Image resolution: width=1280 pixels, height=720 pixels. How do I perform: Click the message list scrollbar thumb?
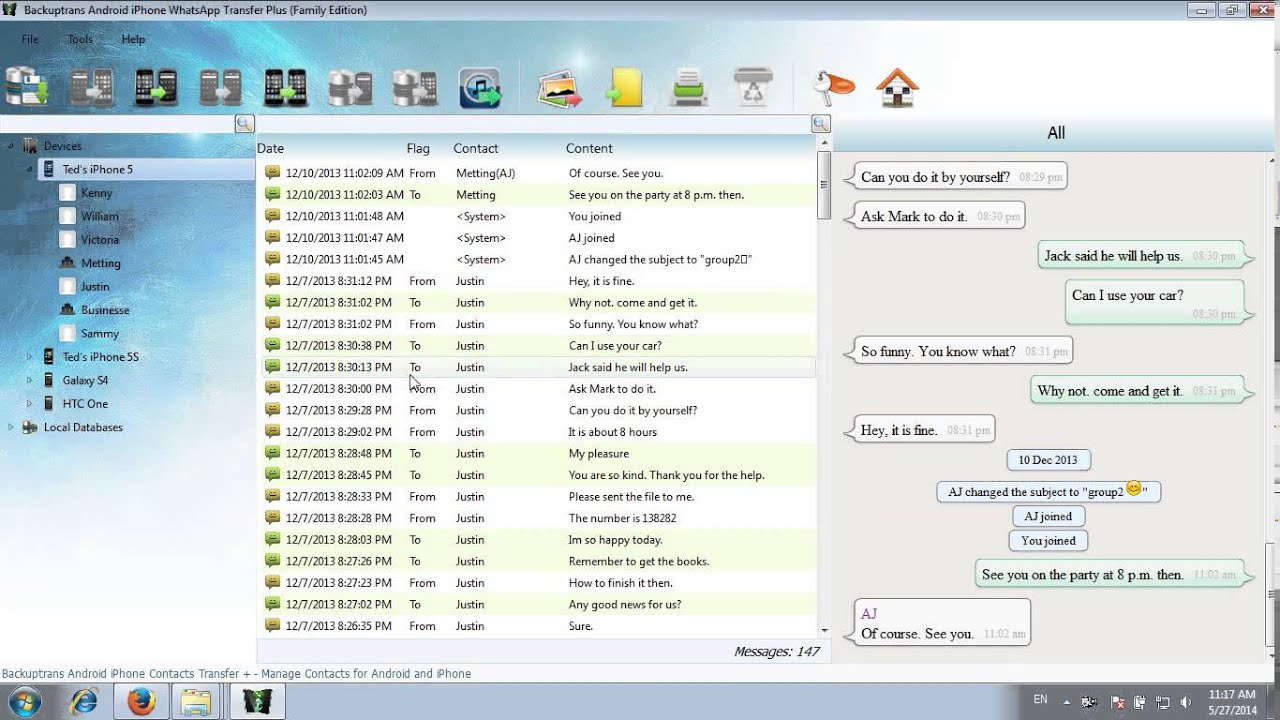click(x=824, y=185)
